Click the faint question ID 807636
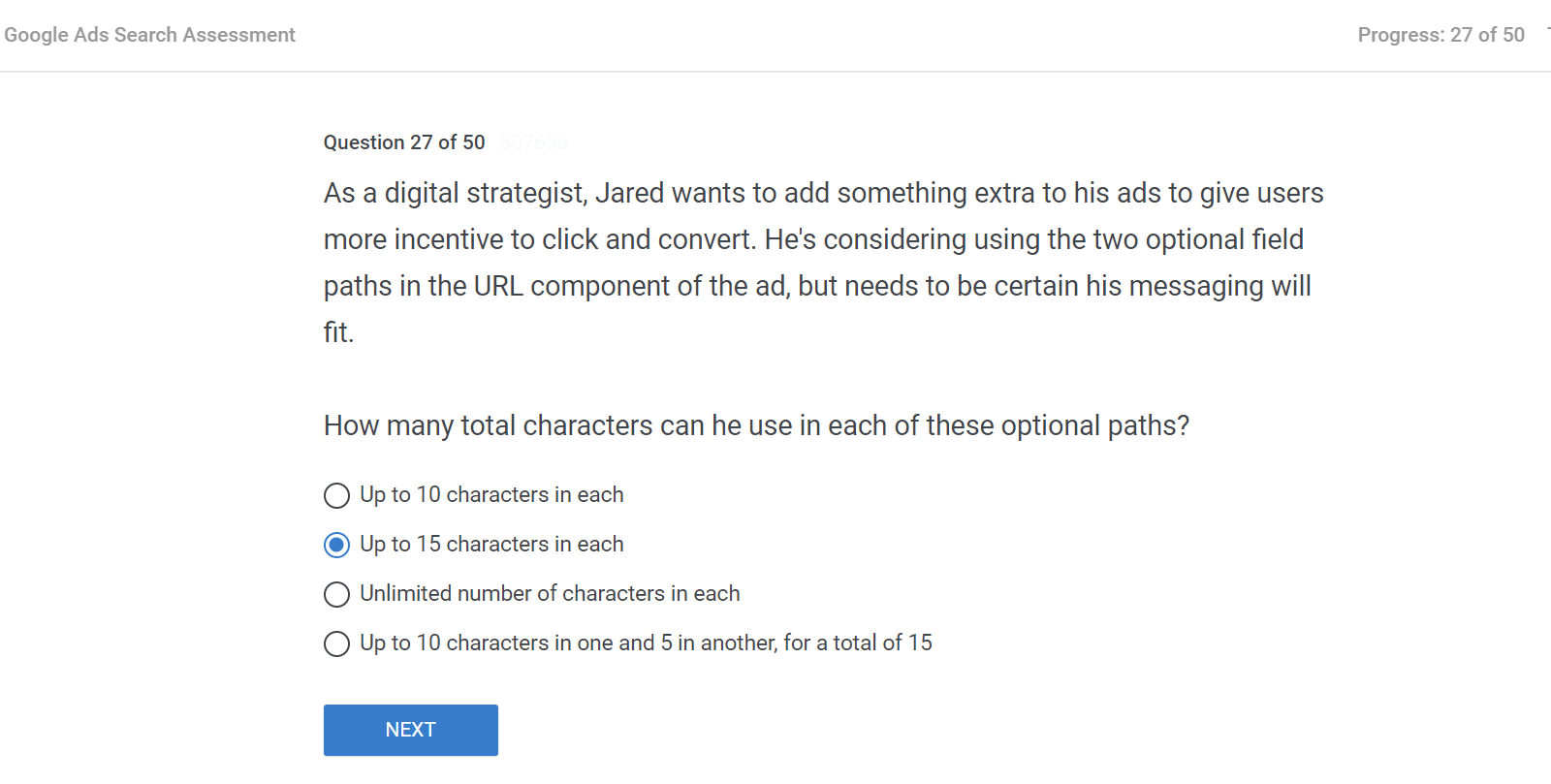This screenshot has height=784, width=1551. (534, 142)
